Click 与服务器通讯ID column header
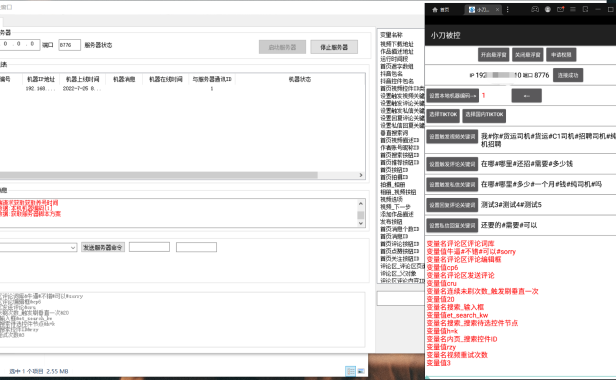This screenshot has height=380, width=616. (x=212, y=79)
